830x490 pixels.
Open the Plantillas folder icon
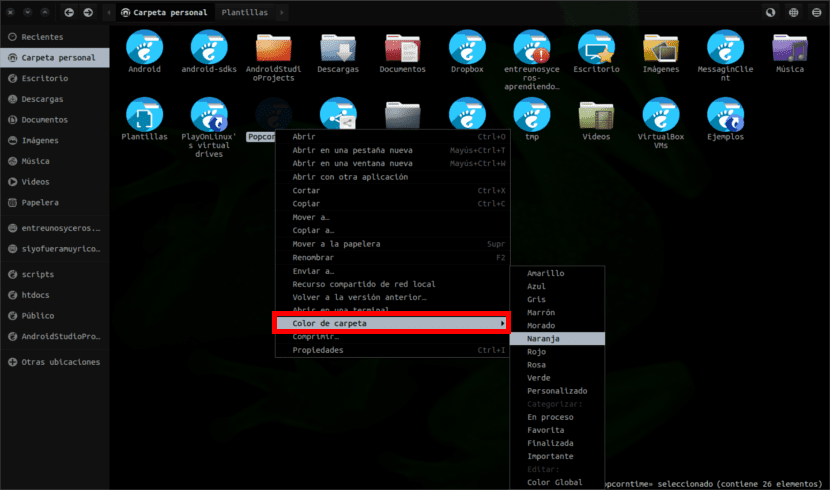(144, 115)
